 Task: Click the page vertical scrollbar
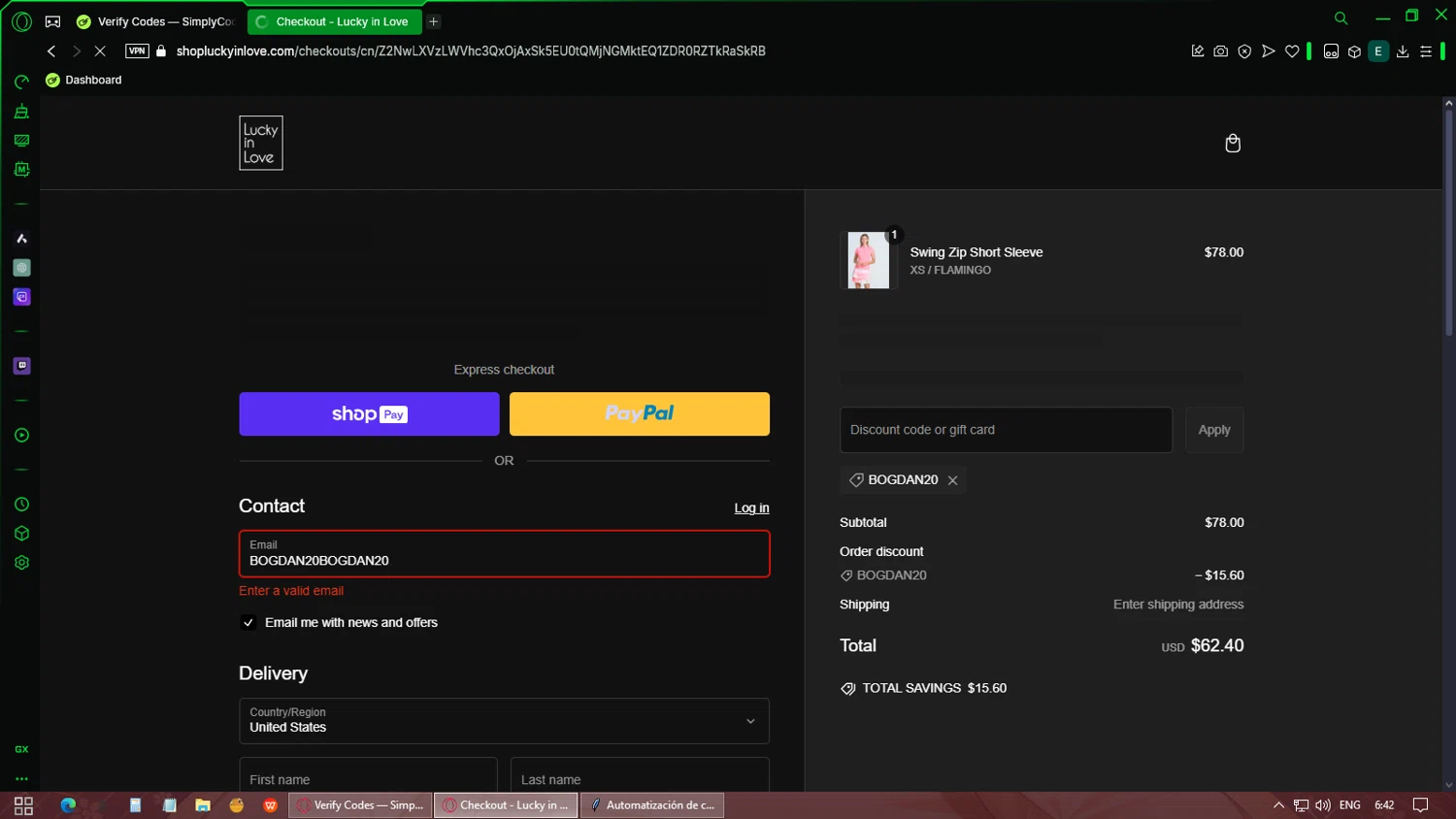1448,223
